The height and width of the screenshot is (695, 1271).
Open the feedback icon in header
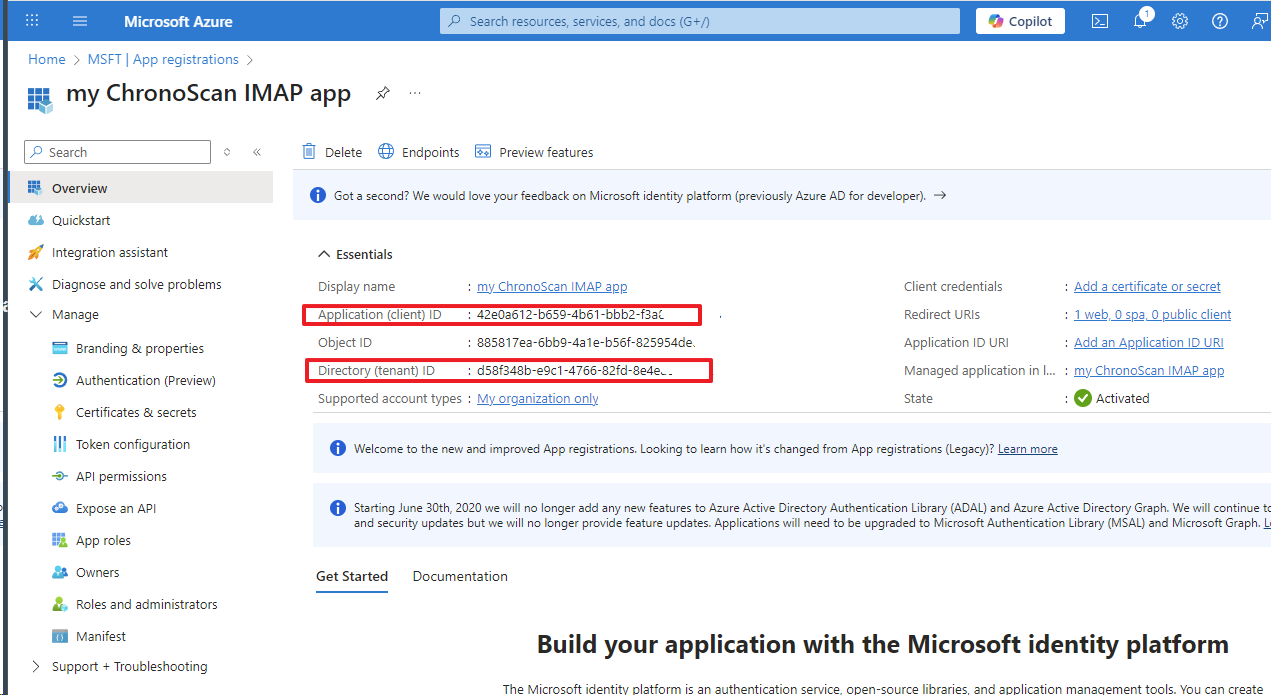click(1258, 21)
